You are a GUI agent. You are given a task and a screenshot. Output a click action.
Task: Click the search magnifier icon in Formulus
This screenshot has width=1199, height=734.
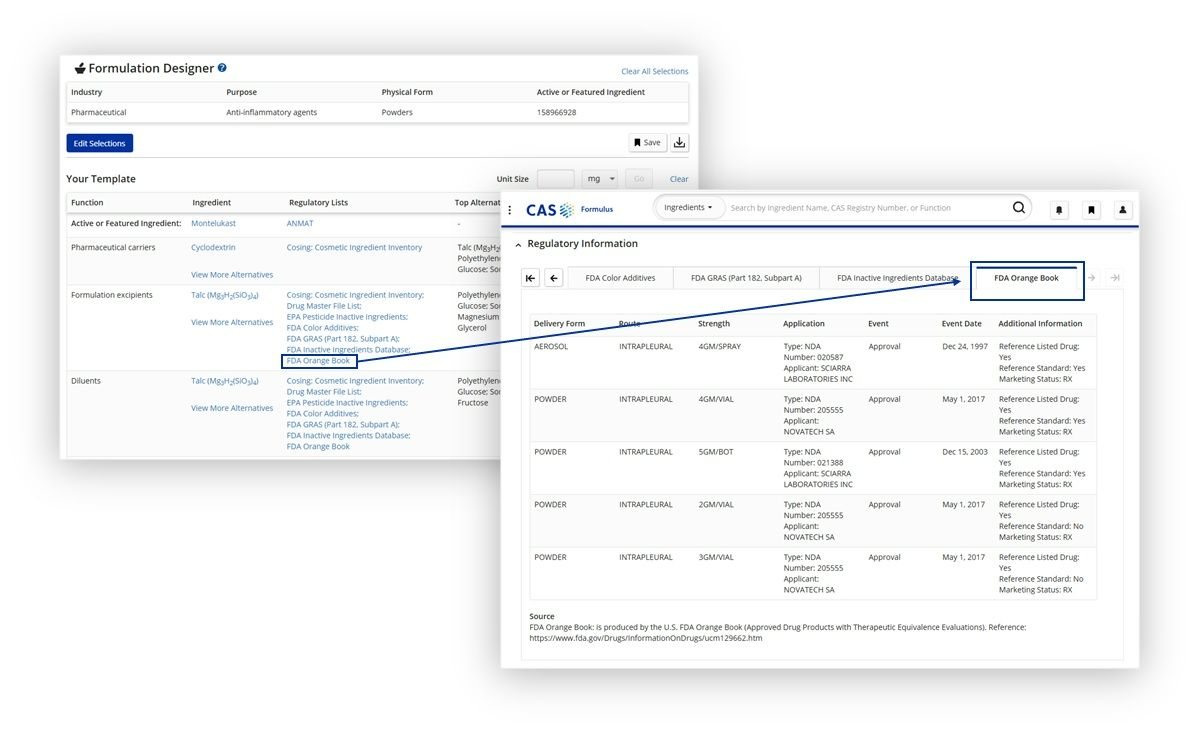(x=1019, y=207)
